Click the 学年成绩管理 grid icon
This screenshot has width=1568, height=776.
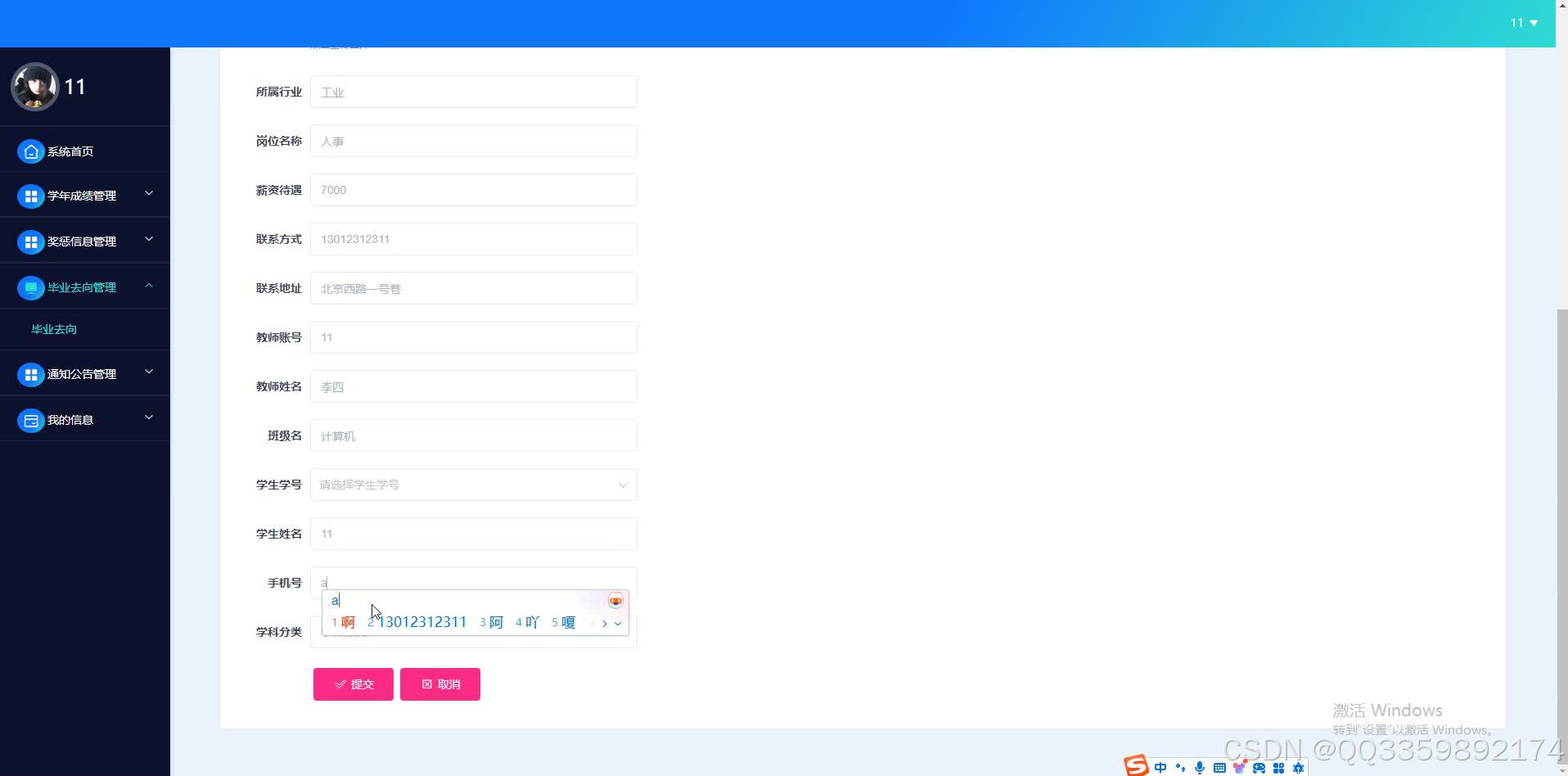coord(30,196)
